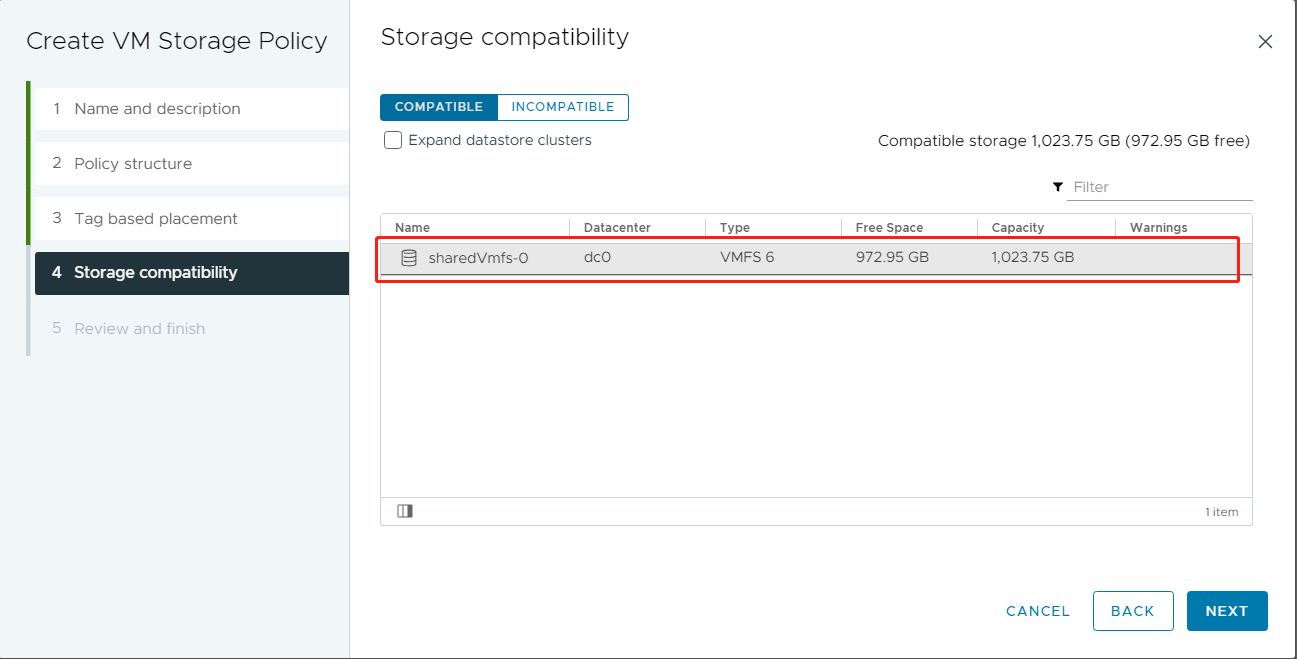Sort by the Warnings column header
1297x659 pixels.
coord(1159,228)
